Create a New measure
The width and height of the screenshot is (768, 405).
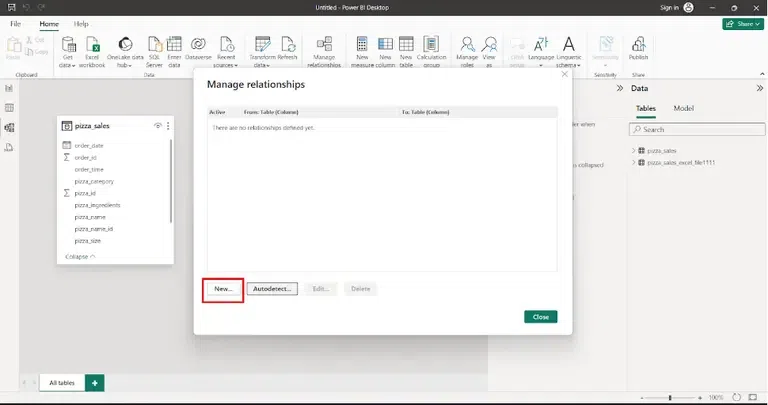[362, 51]
